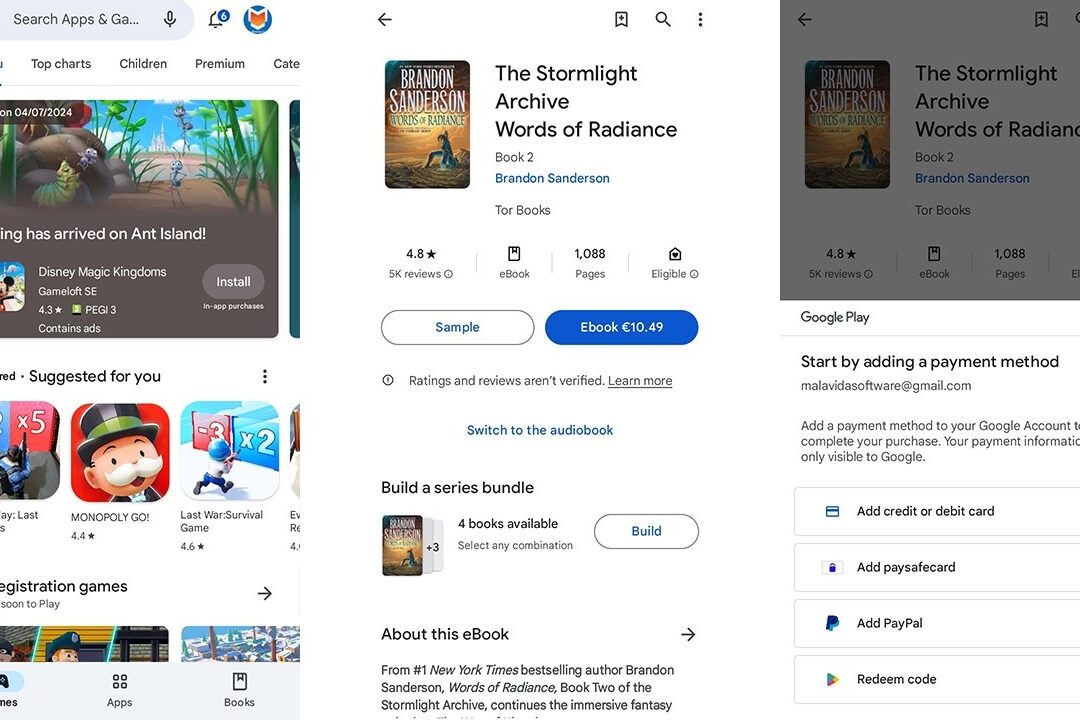Image resolution: width=1080 pixels, height=720 pixels.
Task: Switch to the audiobook
Action: coord(539,430)
